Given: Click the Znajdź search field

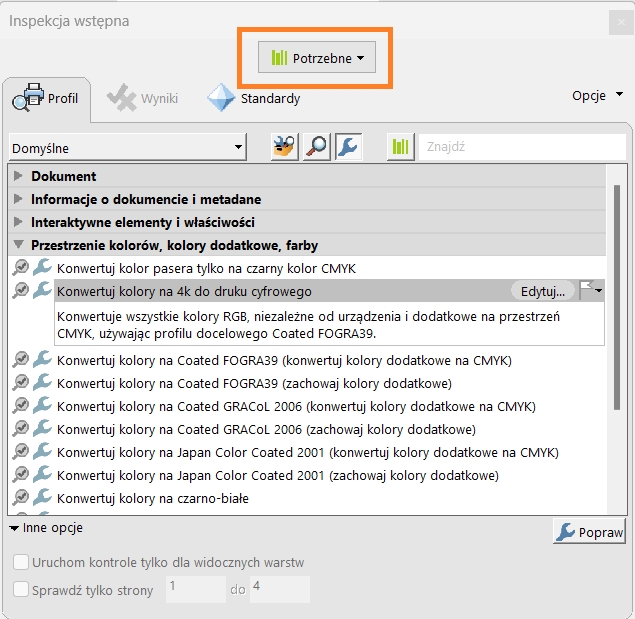Looking at the screenshot, I should coord(522,147).
